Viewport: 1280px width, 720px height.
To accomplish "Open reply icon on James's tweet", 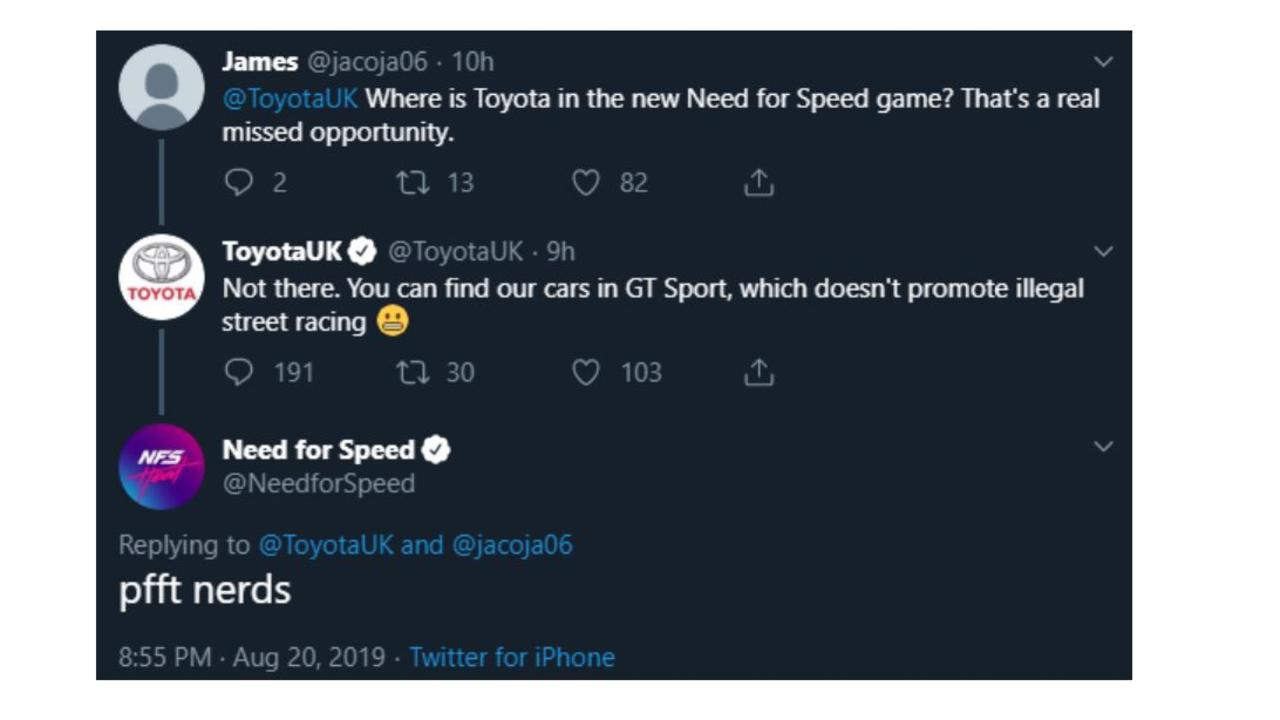I will [238, 182].
